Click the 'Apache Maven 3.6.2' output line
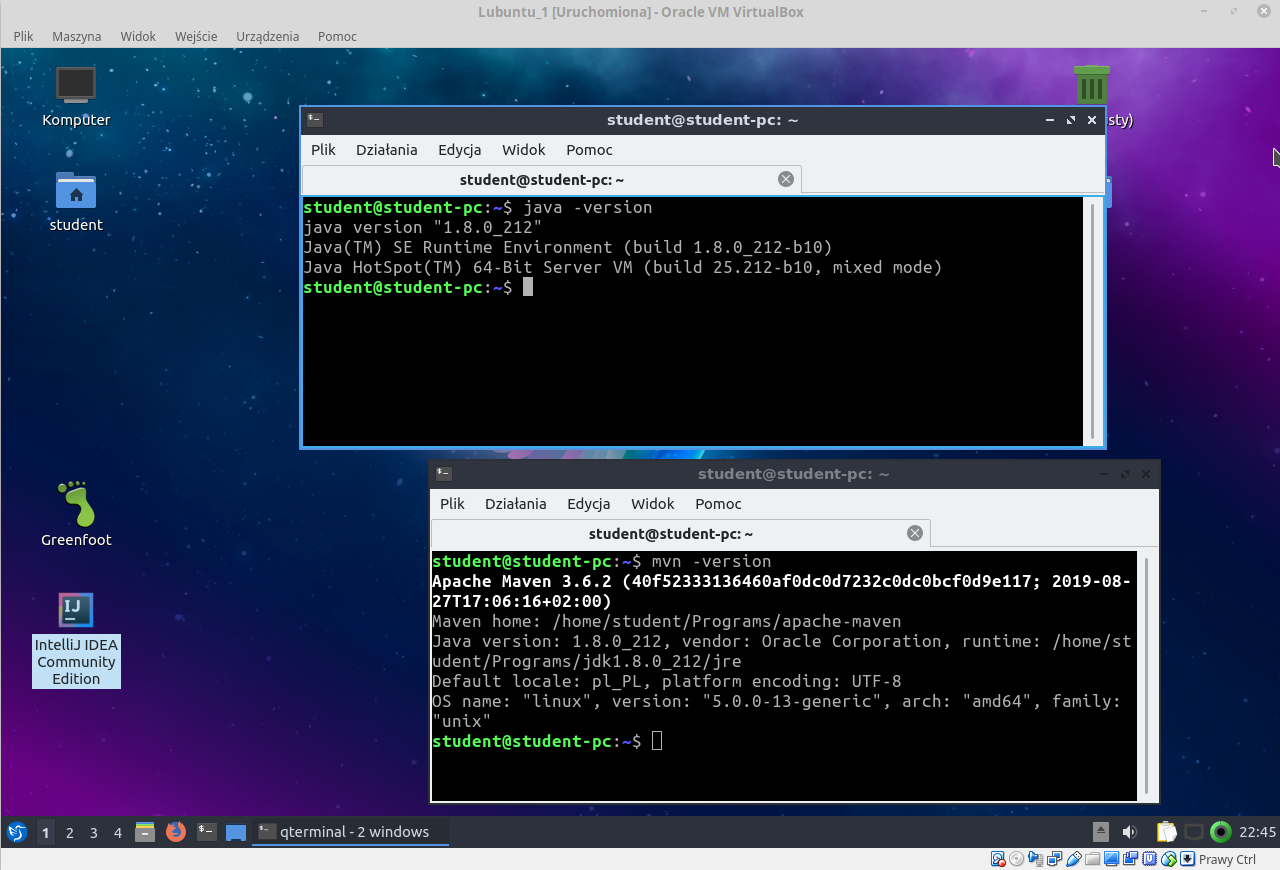Image resolution: width=1280 pixels, height=870 pixels. (781, 591)
